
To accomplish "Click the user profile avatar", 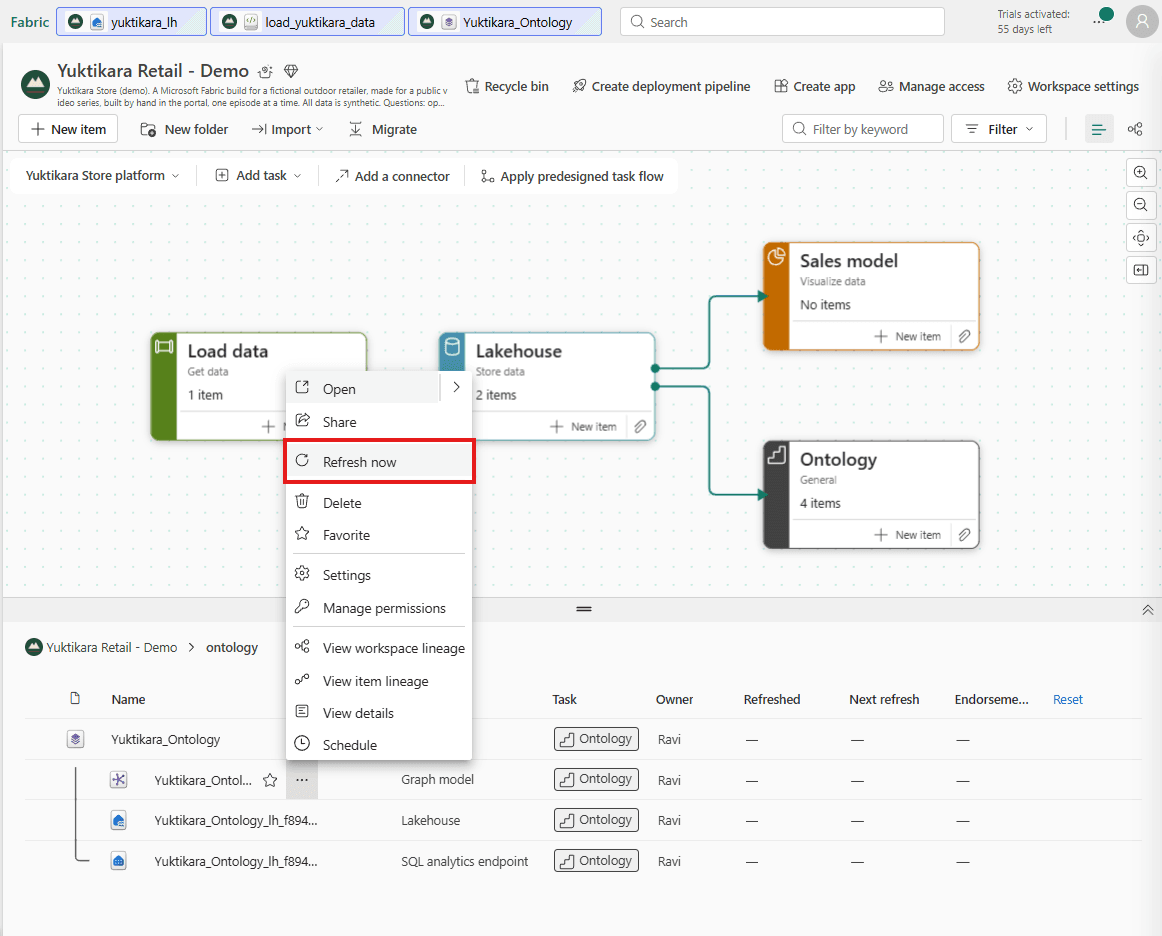I will [x=1142, y=22].
